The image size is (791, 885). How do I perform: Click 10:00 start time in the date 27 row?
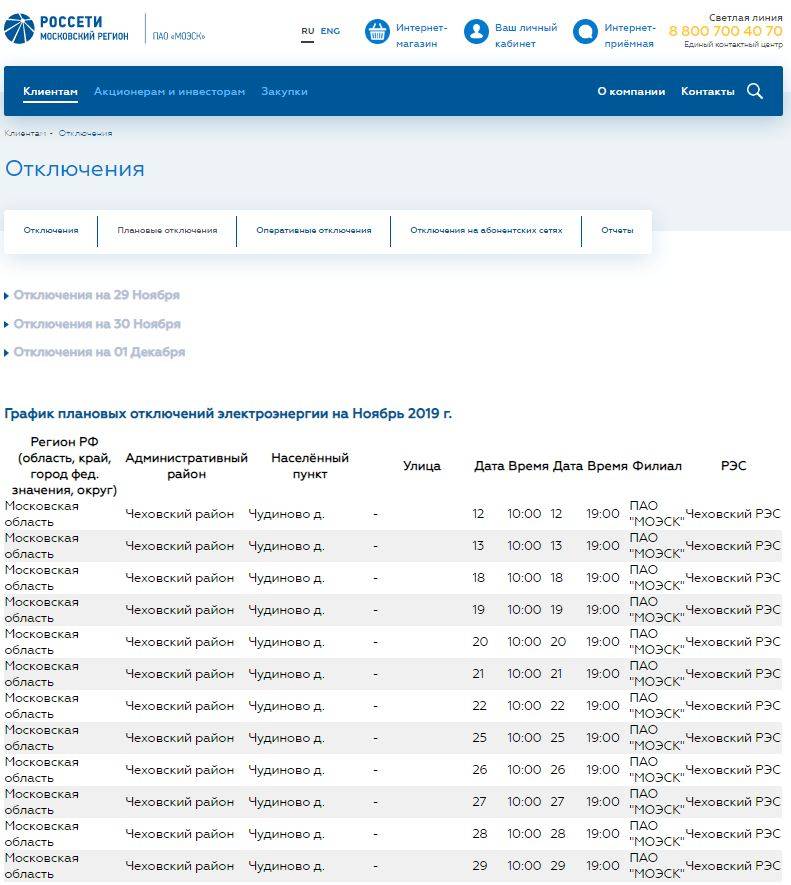(524, 801)
